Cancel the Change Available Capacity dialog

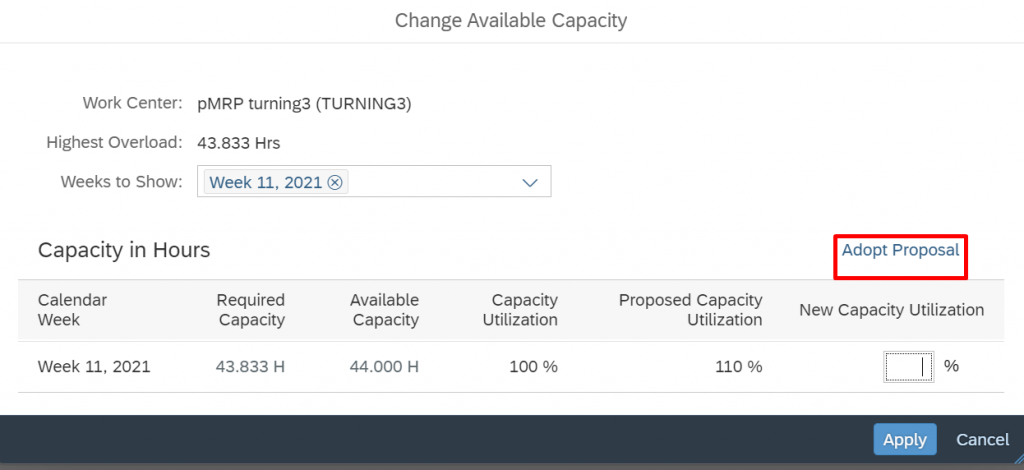click(x=982, y=439)
